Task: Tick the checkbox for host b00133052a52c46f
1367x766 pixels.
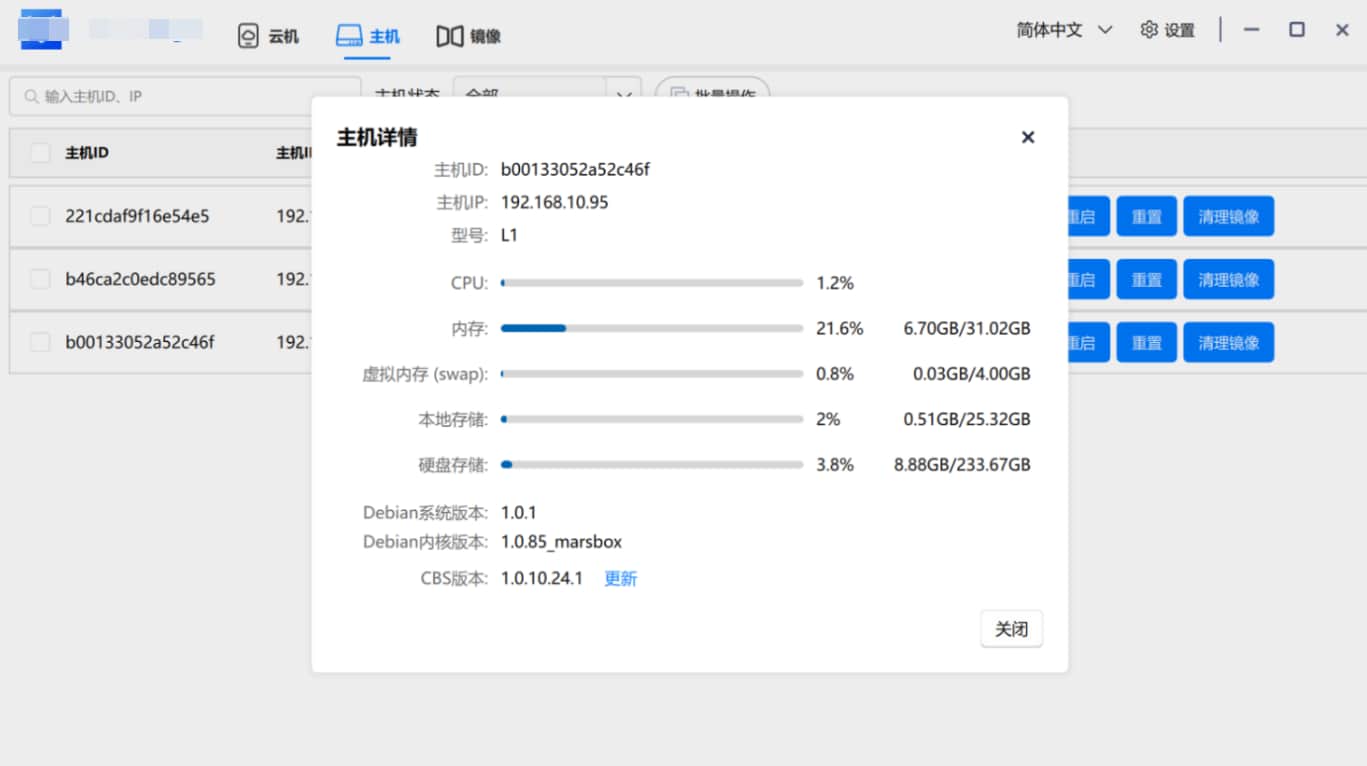Action: point(40,342)
